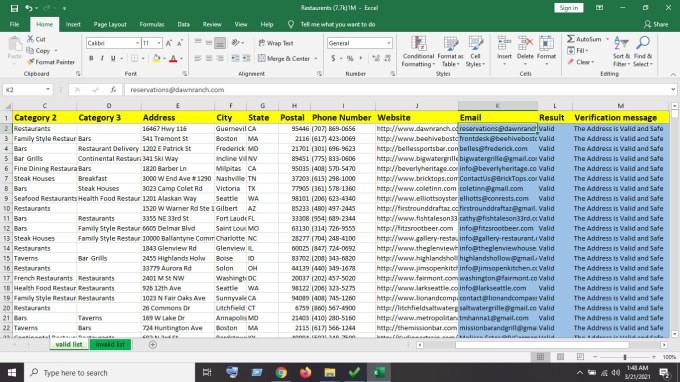Image resolution: width=680 pixels, height=382 pixels.
Task: Open Find & Select menu
Action: [x=643, y=52]
